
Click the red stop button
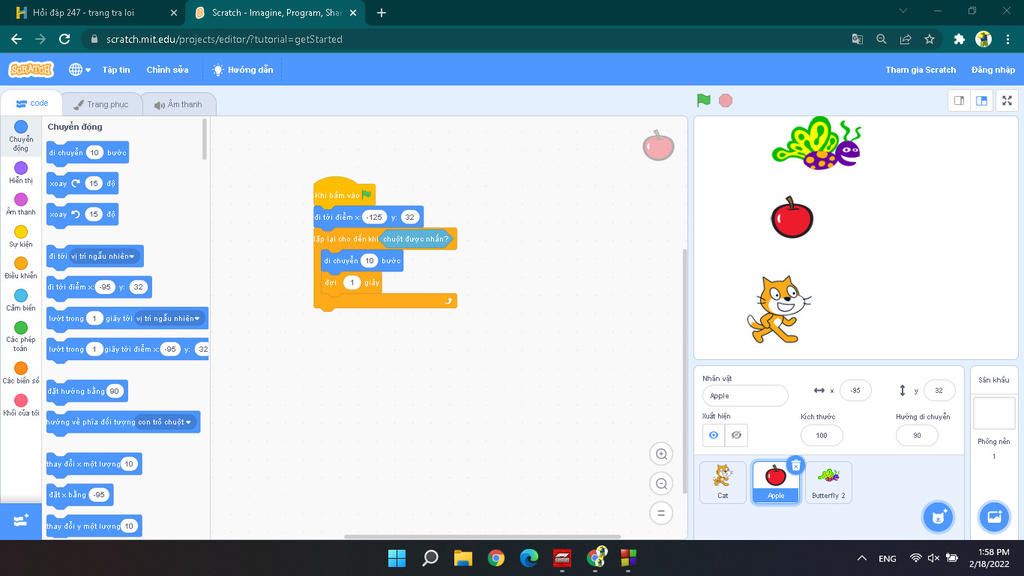pyautogui.click(x=726, y=101)
